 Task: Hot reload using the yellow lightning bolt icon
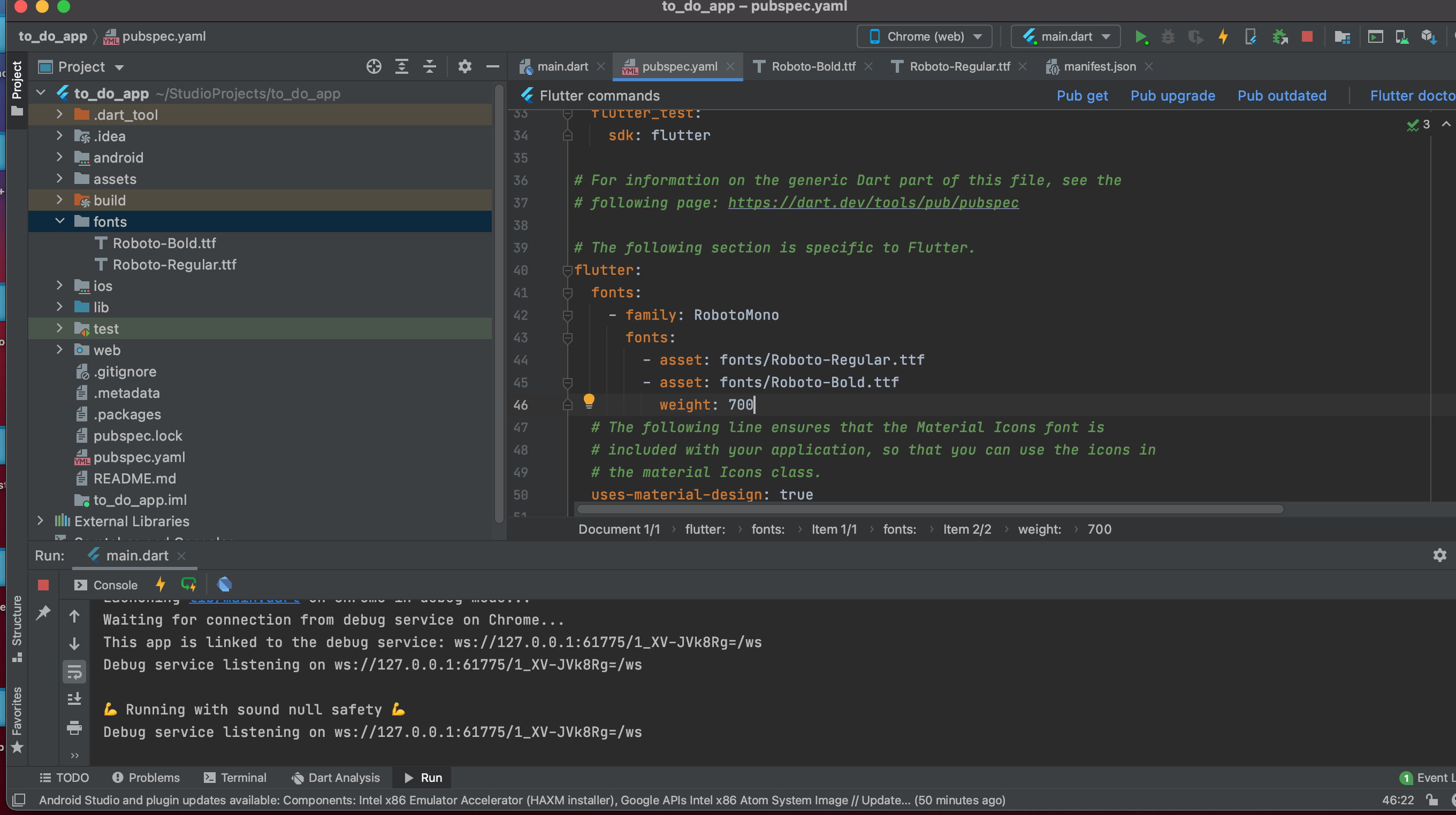click(1223, 36)
